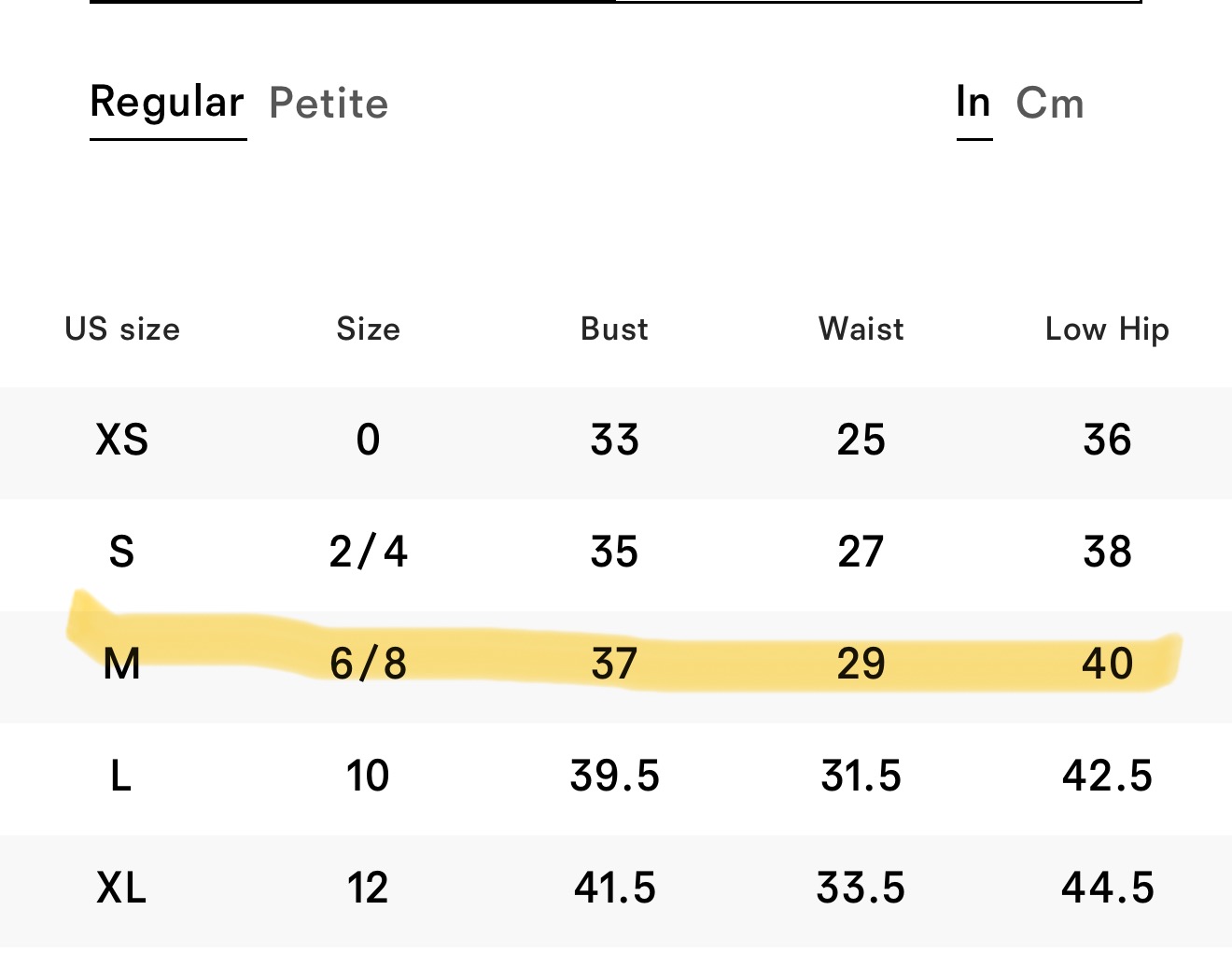Click the 6/8 size value
The image size is (1232, 980).
(368, 664)
